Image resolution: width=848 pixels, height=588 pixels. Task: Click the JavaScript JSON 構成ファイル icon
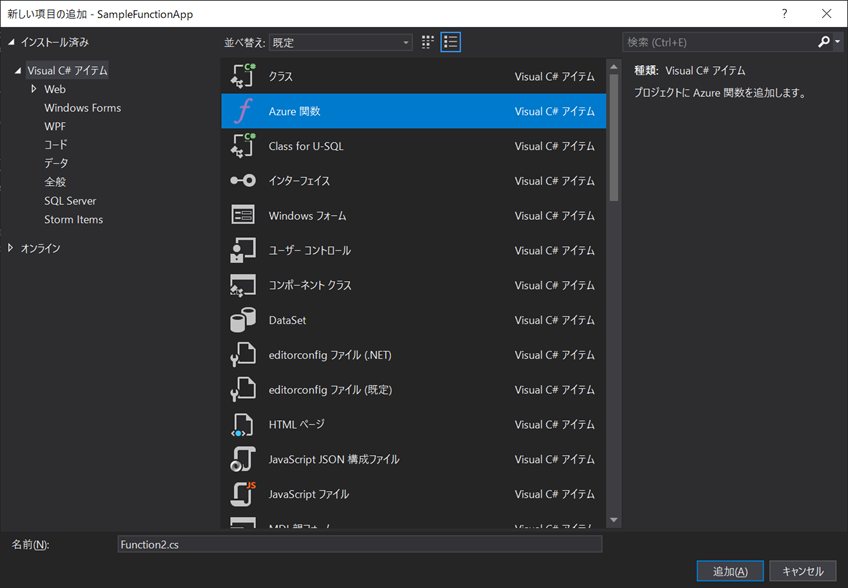coord(243,459)
